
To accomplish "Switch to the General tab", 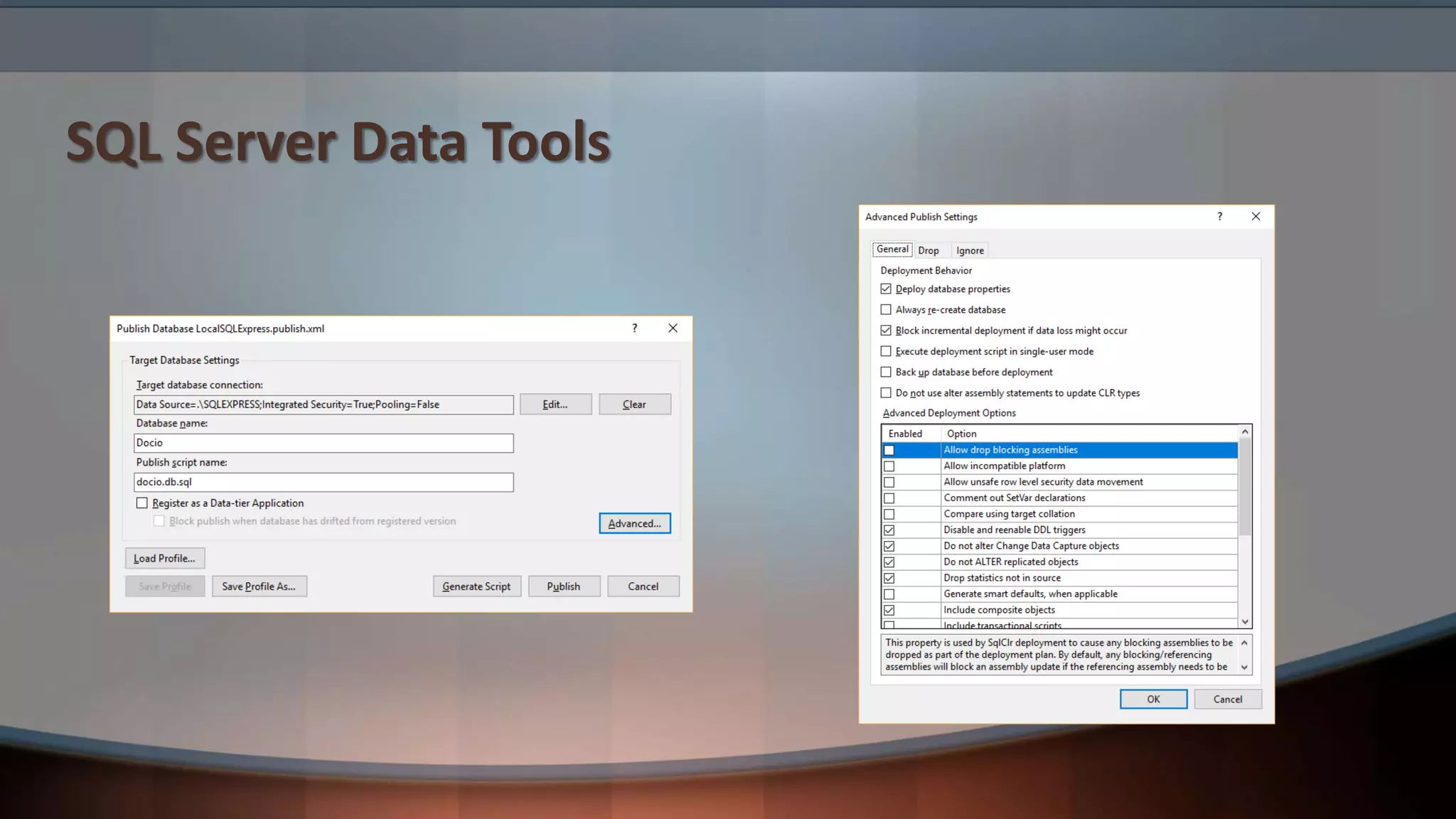I will click(892, 249).
